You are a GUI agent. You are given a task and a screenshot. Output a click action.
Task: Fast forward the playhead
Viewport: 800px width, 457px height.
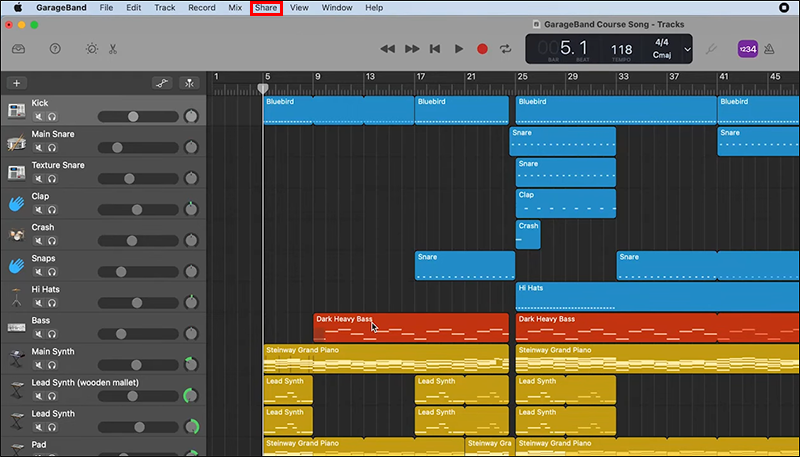pyautogui.click(x=412, y=49)
